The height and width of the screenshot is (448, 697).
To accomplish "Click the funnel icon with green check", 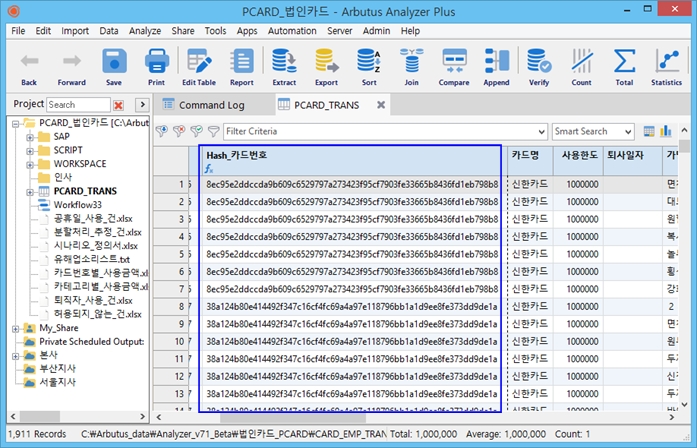I will 196,131.
